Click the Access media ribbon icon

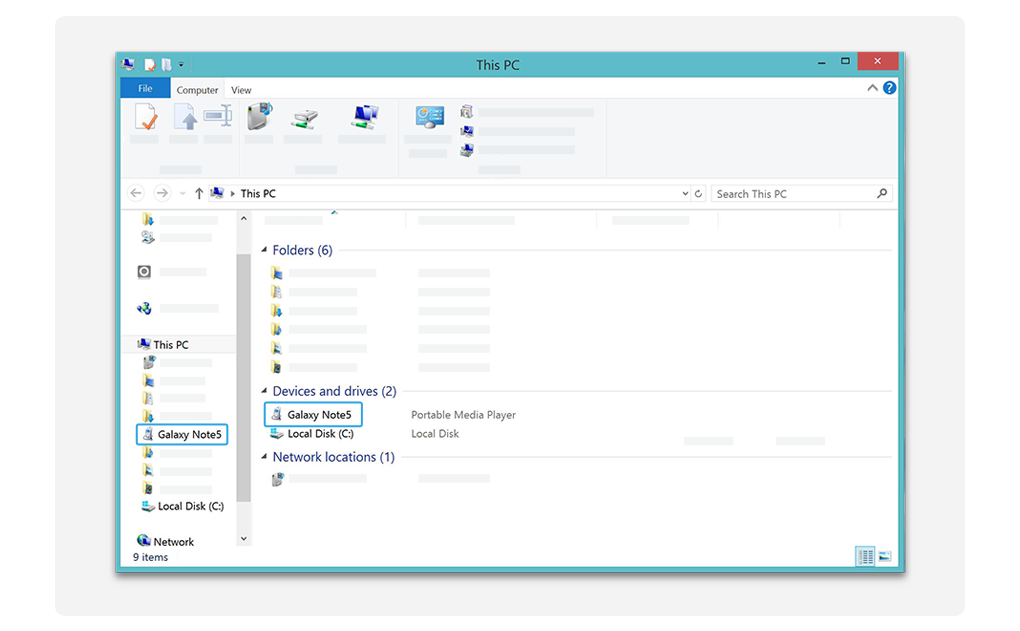pos(260,116)
